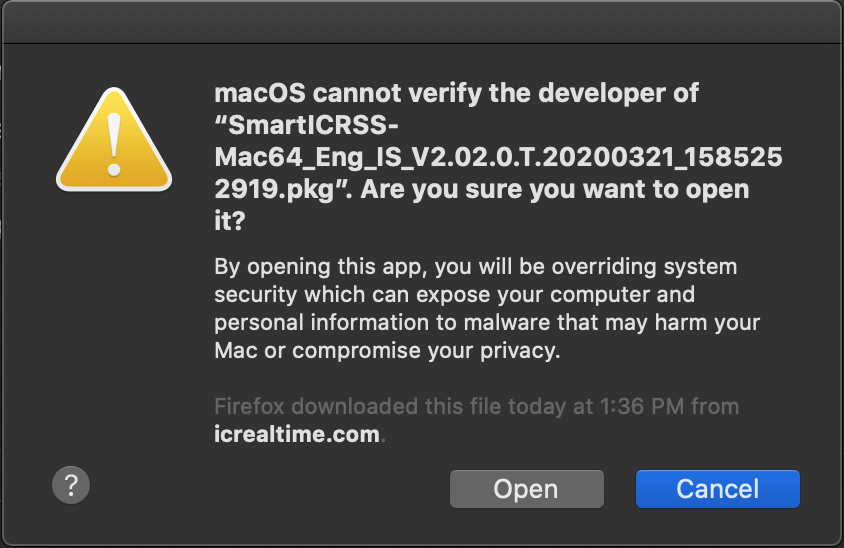Cancel opening the package
The image size is (844, 548).
[x=718, y=489]
